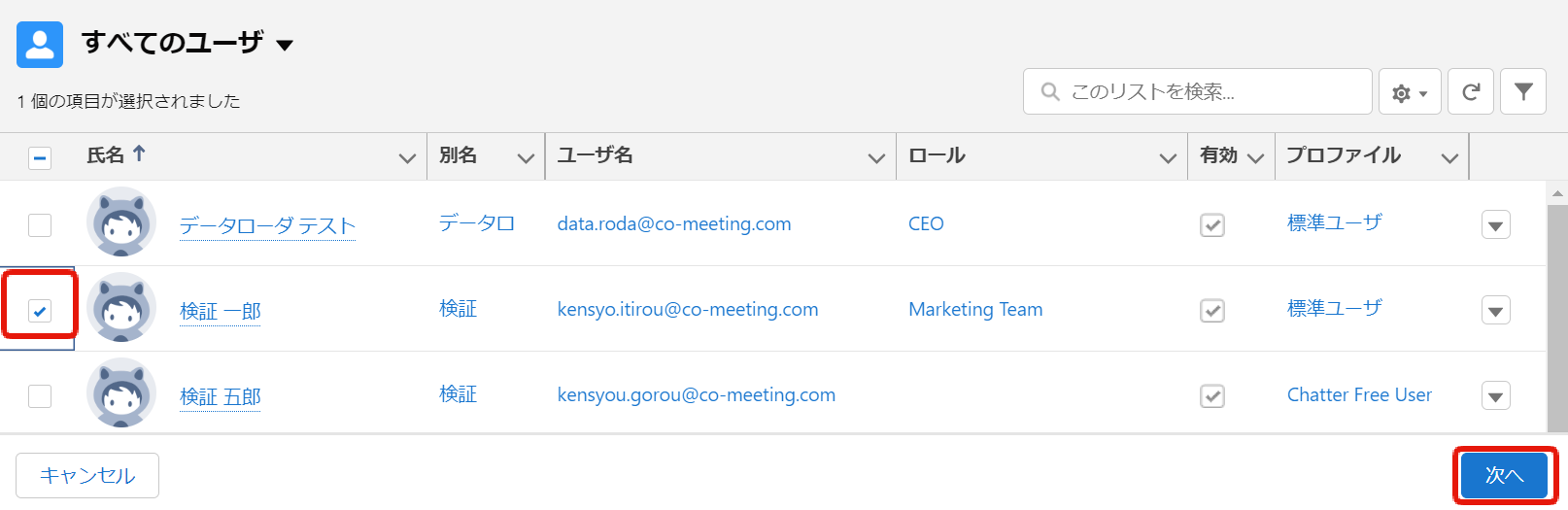Open the Chatter Free User profile link
Viewport: 1568px width, 510px height.
click(1359, 395)
